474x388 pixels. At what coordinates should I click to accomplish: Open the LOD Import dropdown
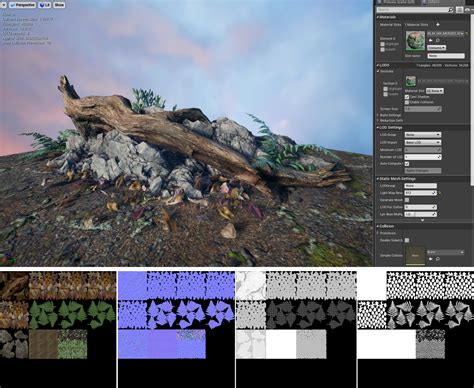(x=423, y=142)
